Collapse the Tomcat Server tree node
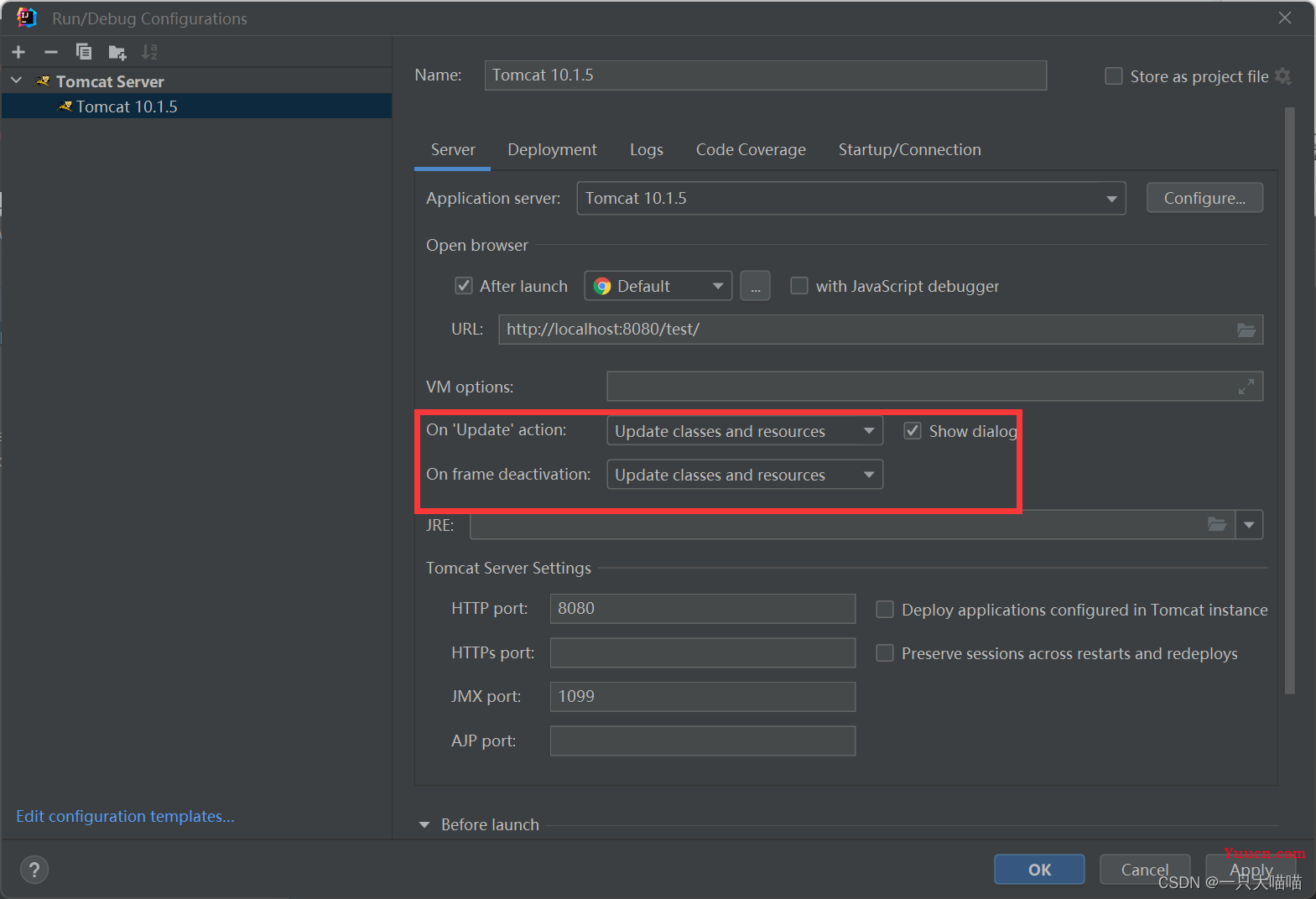 [16, 81]
